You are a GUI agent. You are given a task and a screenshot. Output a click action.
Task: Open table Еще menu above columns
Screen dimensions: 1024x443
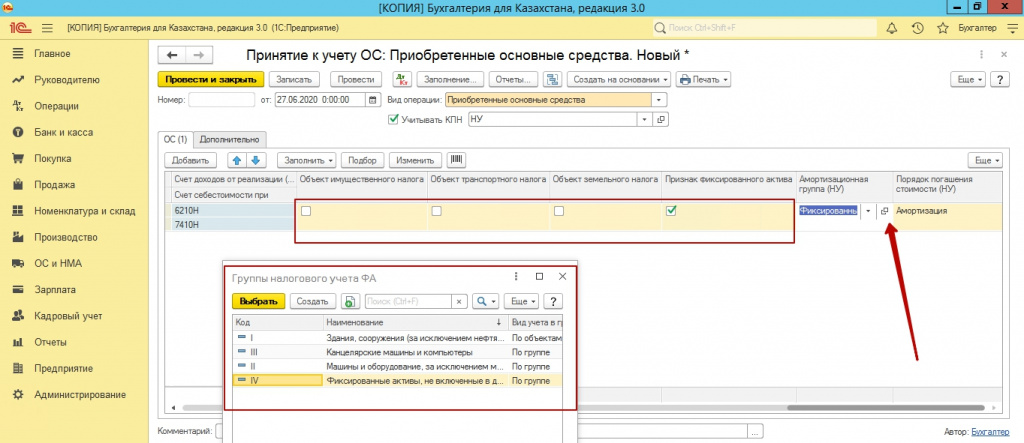click(987, 160)
